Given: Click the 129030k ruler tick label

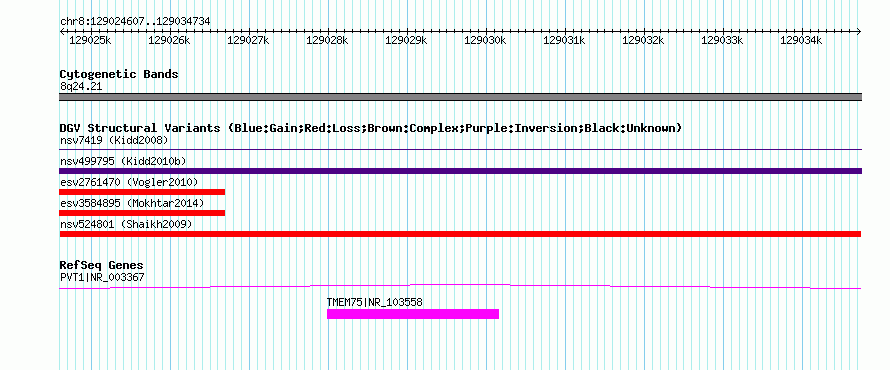Looking at the screenshot, I should (x=485, y=40).
